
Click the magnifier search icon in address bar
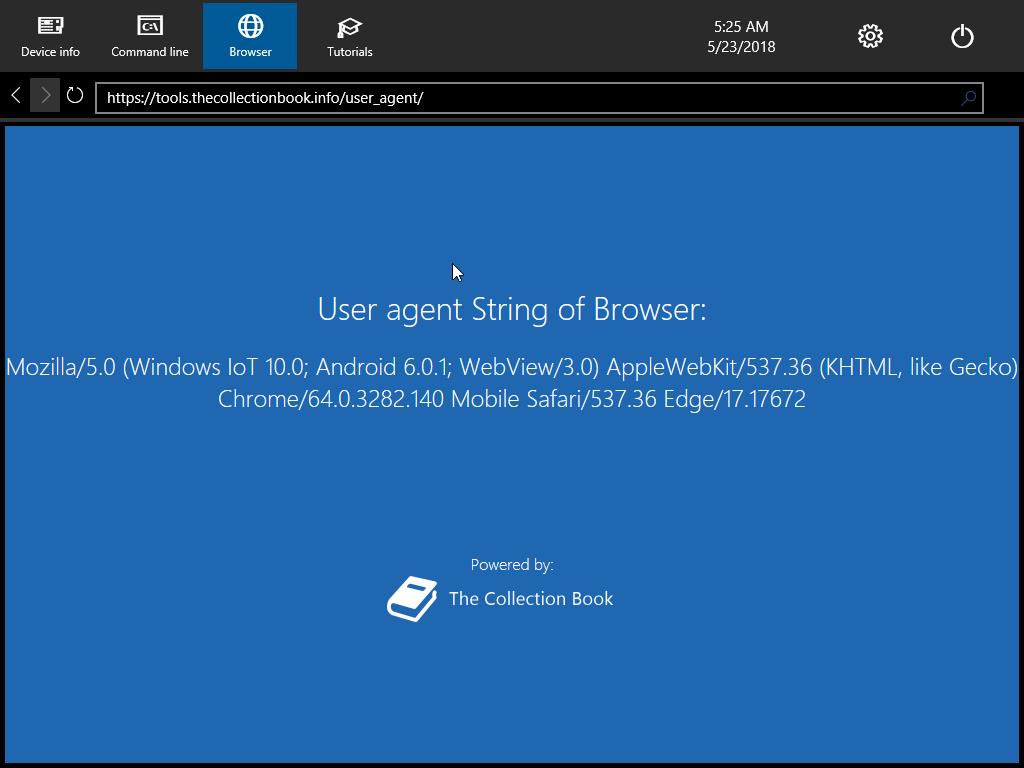pos(968,98)
